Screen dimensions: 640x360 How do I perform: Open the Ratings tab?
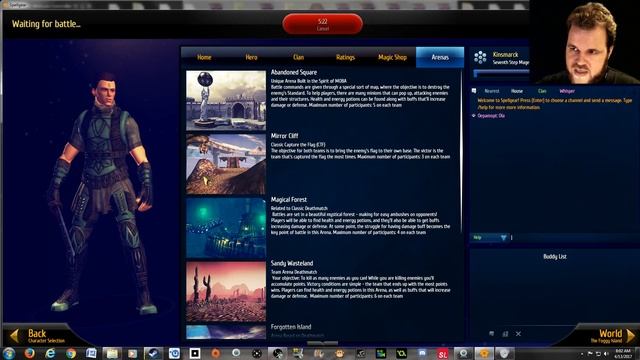click(345, 58)
